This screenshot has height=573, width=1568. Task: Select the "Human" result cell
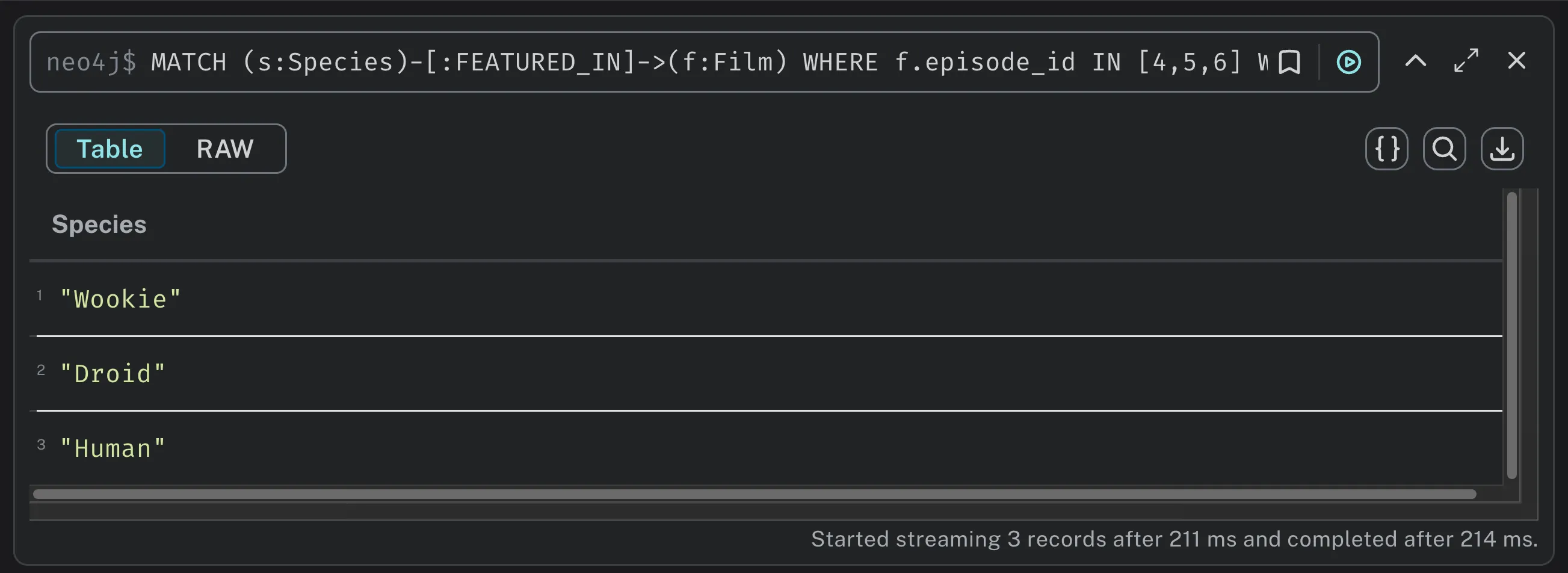113,449
